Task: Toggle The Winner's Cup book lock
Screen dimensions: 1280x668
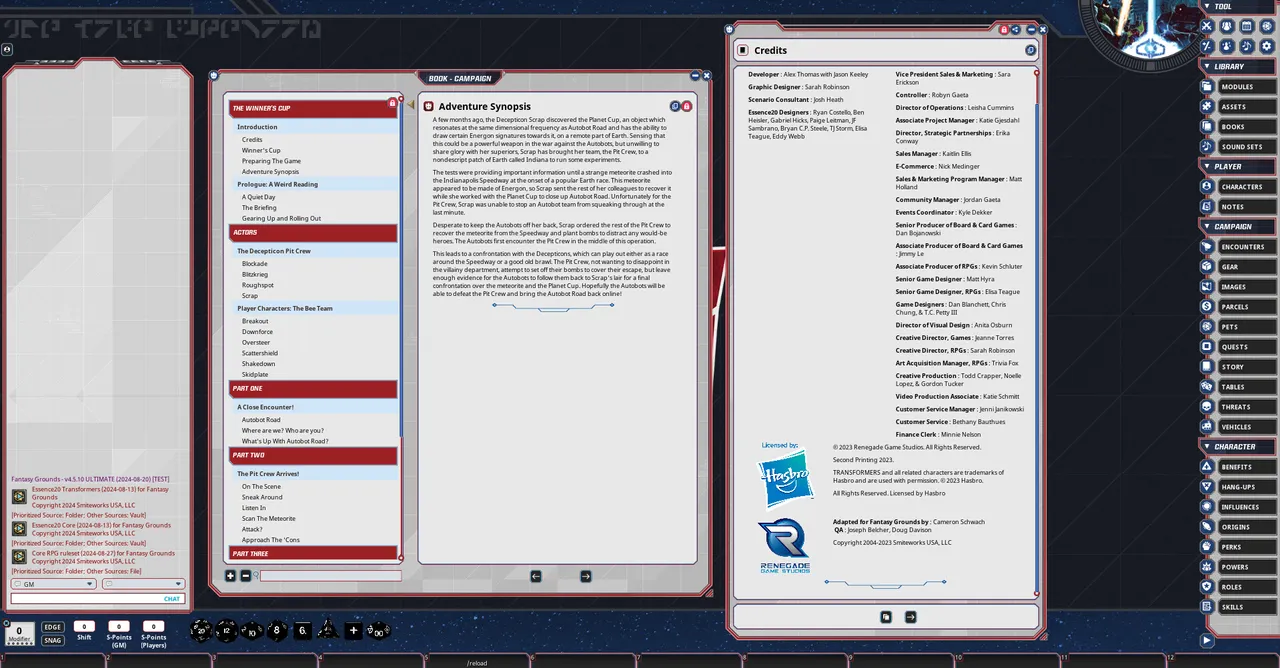Action: pyautogui.click(x=392, y=103)
